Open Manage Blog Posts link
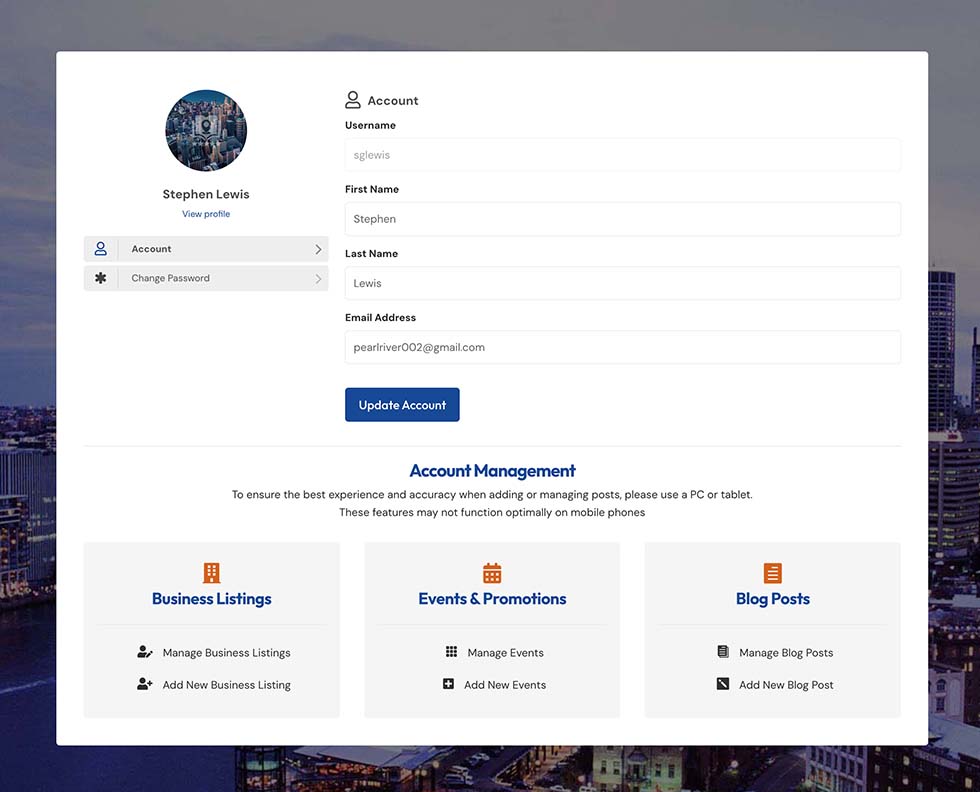The height and width of the screenshot is (792, 980). 786,653
